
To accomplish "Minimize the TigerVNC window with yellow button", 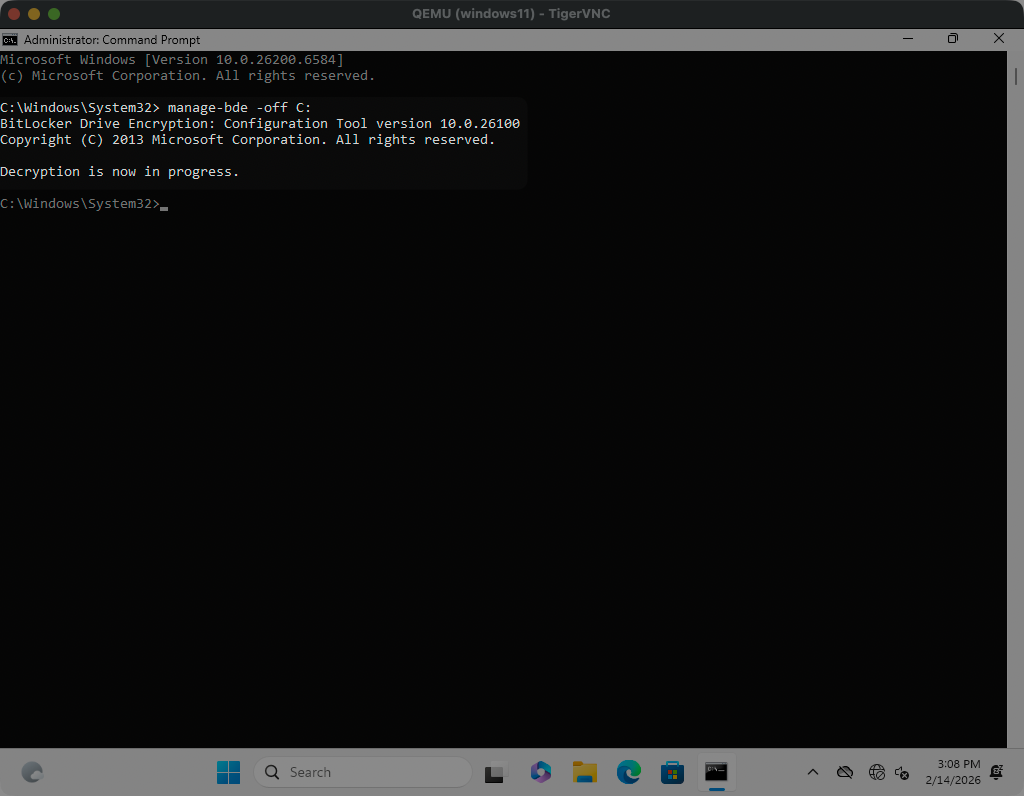I will pos(34,14).
